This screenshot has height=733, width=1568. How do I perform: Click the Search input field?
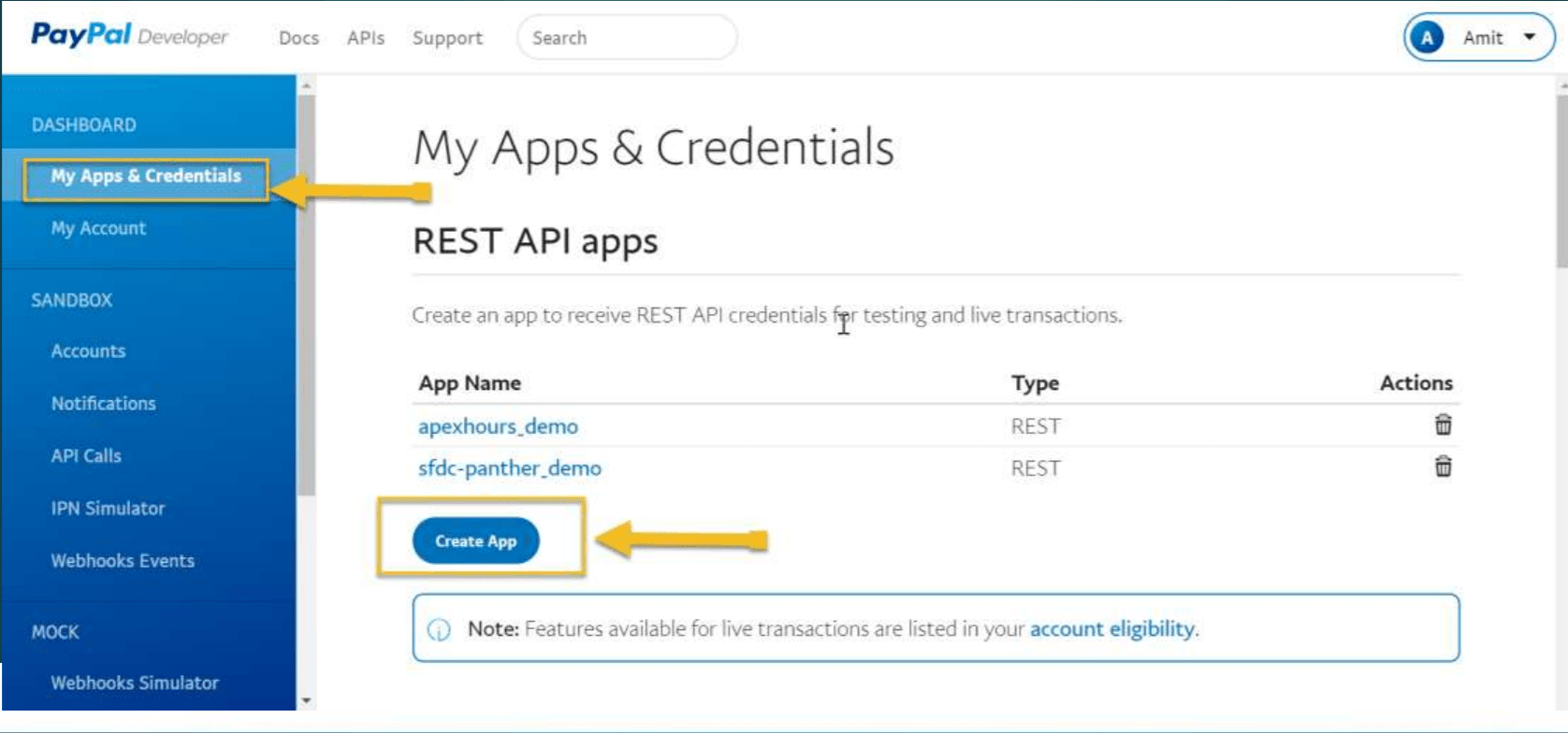[x=627, y=38]
